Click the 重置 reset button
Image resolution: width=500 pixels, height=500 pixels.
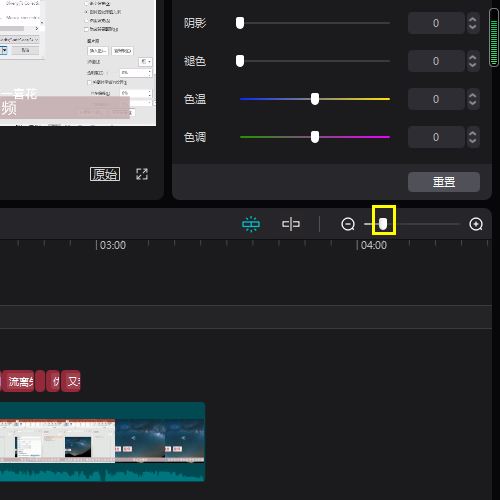coord(444,182)
